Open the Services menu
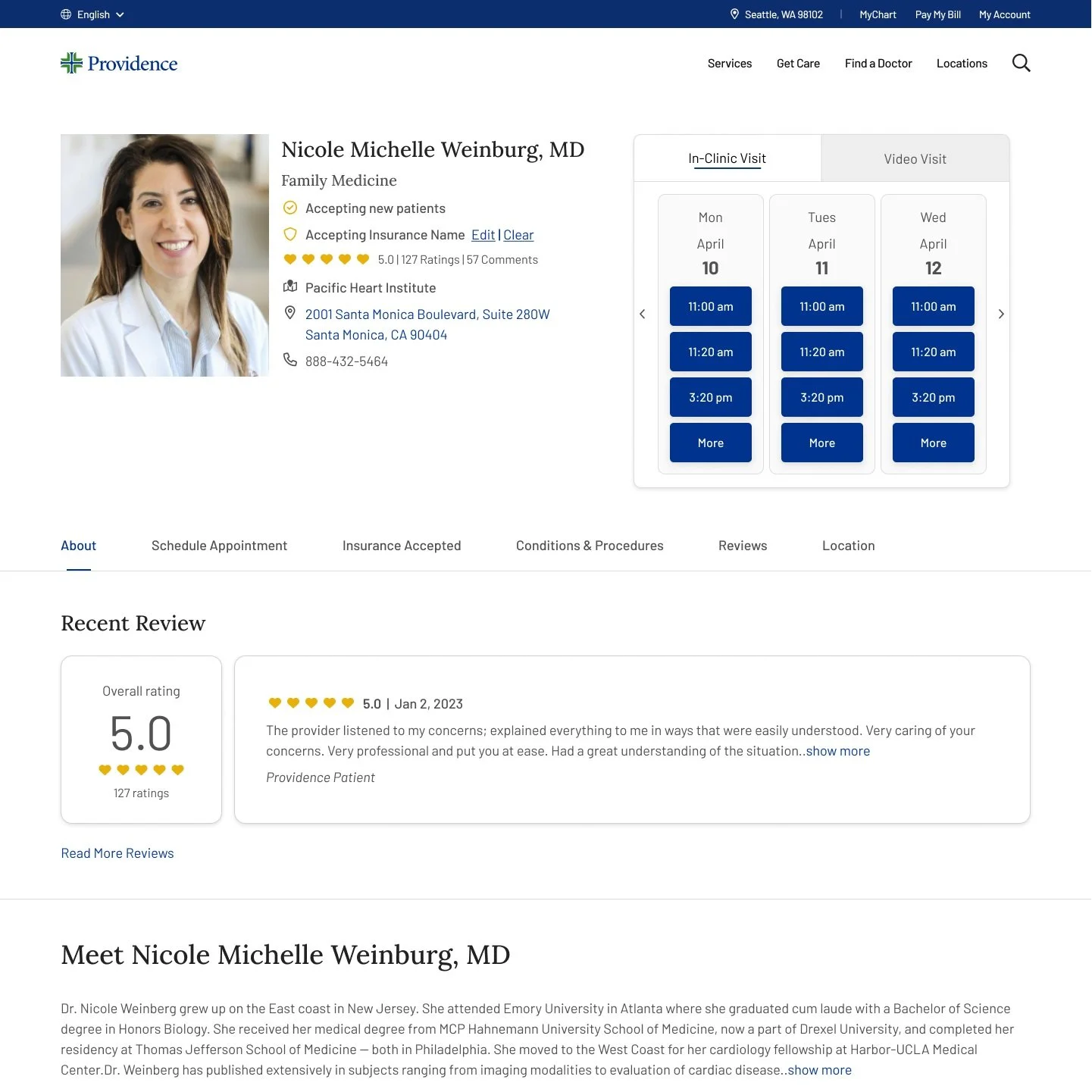The image size is (1092, 1092). (730, 64)
